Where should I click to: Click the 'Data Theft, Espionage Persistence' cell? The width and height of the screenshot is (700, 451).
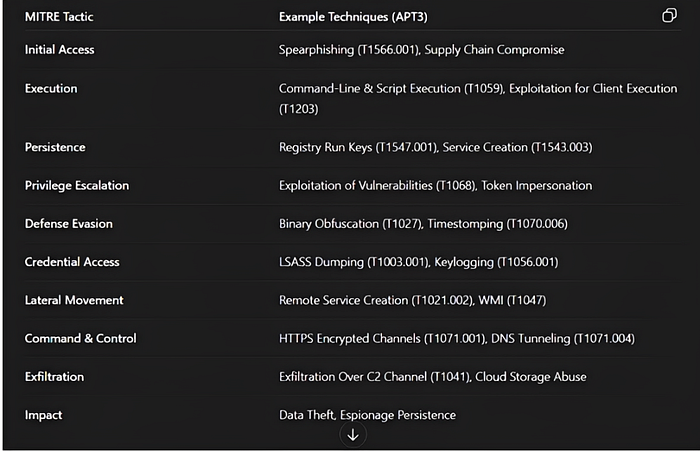coord(367,415)
